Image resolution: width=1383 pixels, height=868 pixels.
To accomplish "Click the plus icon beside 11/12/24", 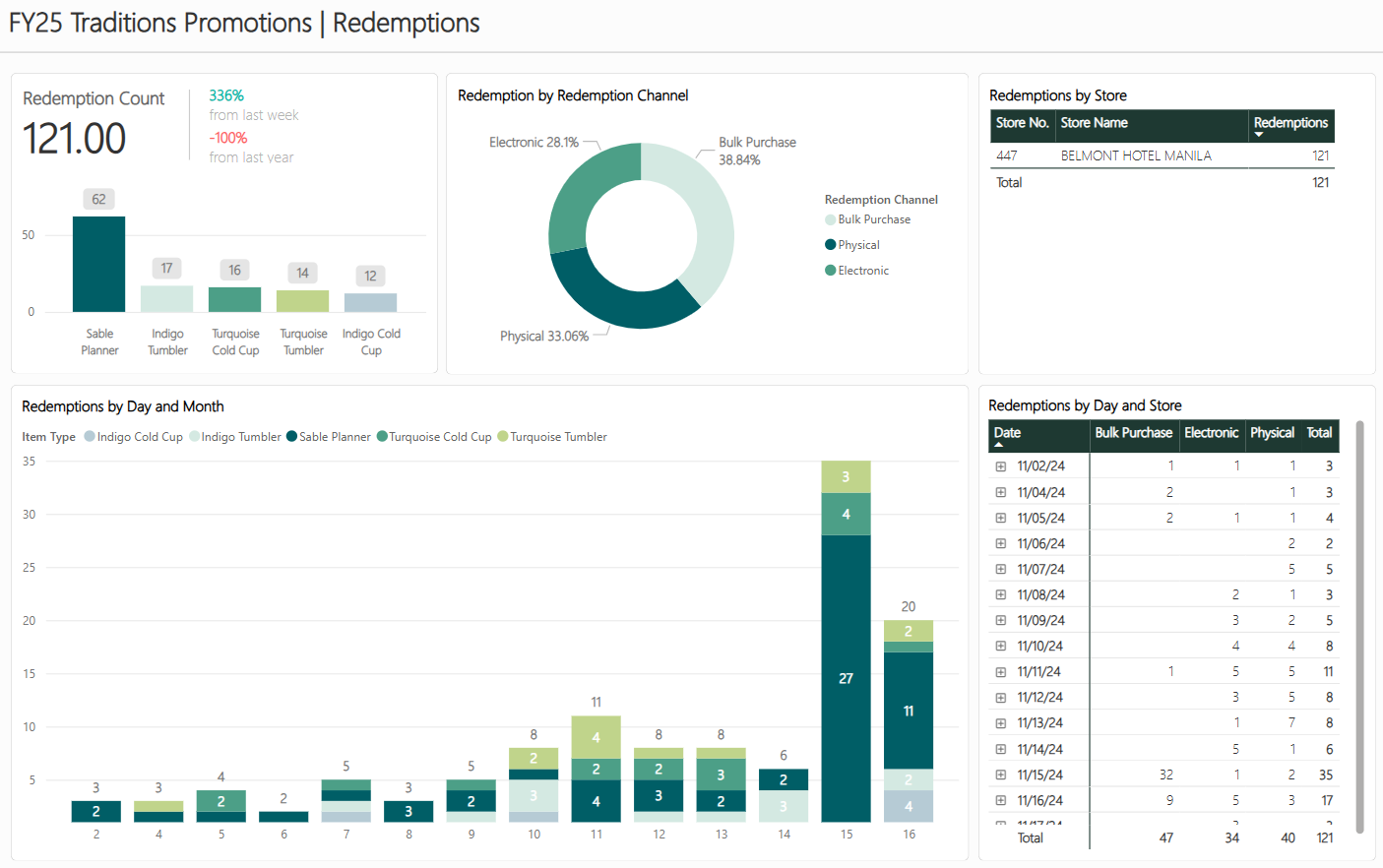I will (1000, 697).
